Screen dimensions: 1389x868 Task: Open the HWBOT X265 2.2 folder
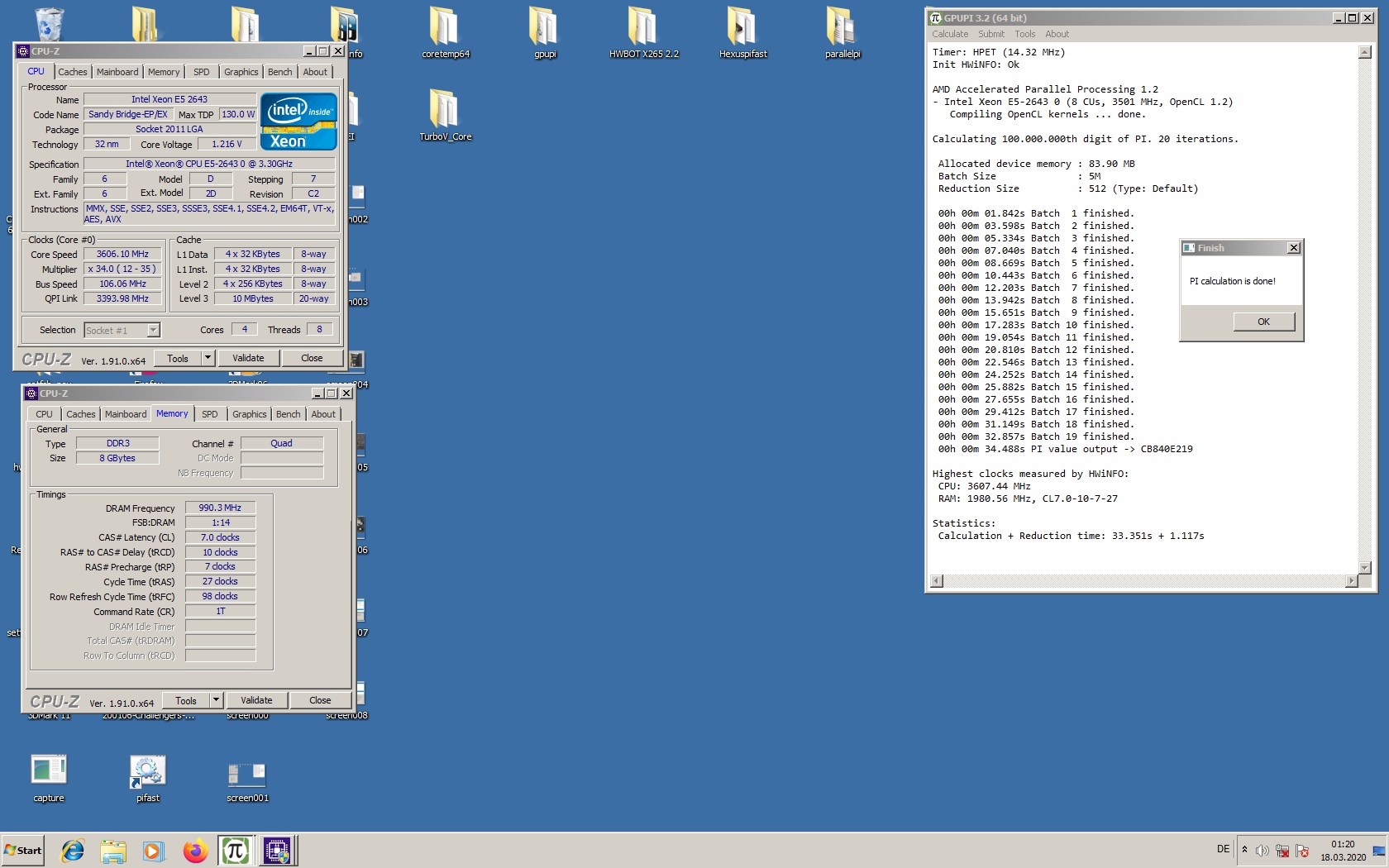(643, 33)
